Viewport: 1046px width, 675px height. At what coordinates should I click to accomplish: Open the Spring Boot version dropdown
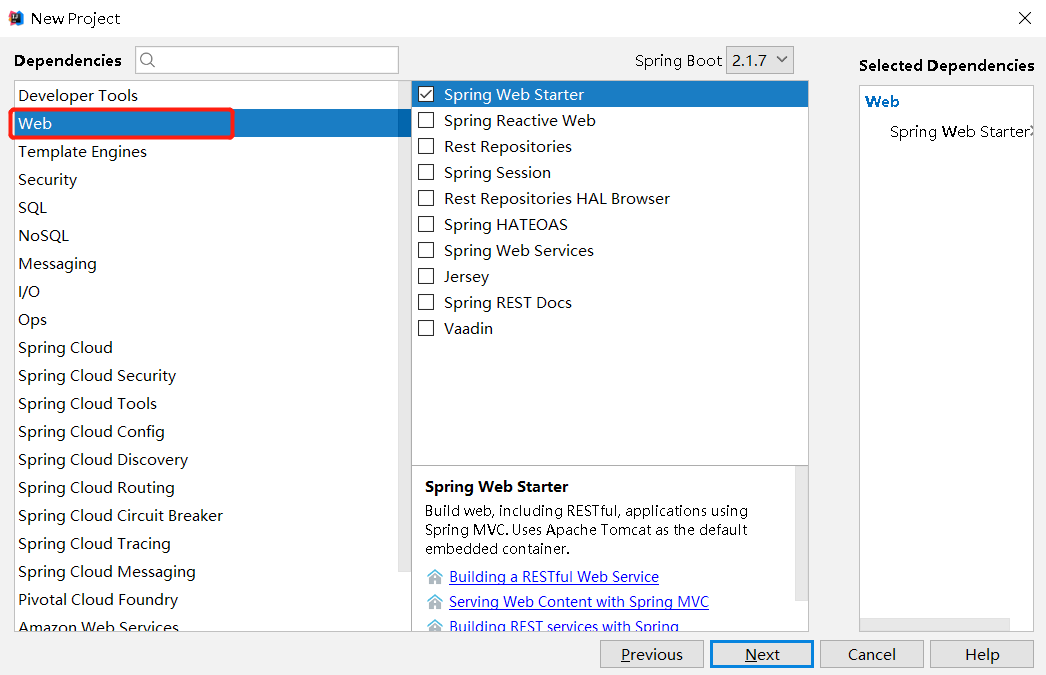759,60
